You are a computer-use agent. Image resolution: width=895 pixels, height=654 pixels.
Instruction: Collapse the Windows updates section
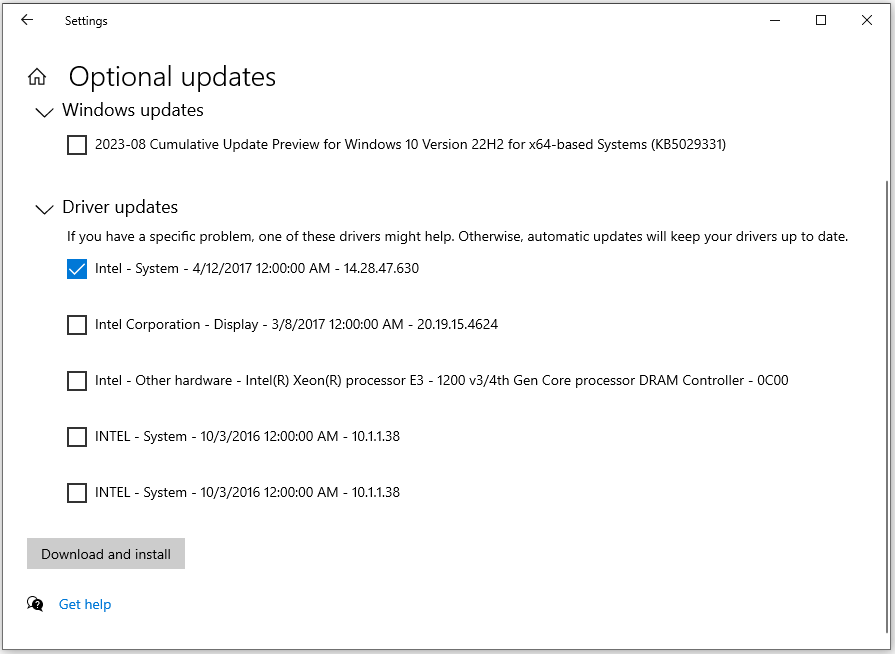[45, 112]
